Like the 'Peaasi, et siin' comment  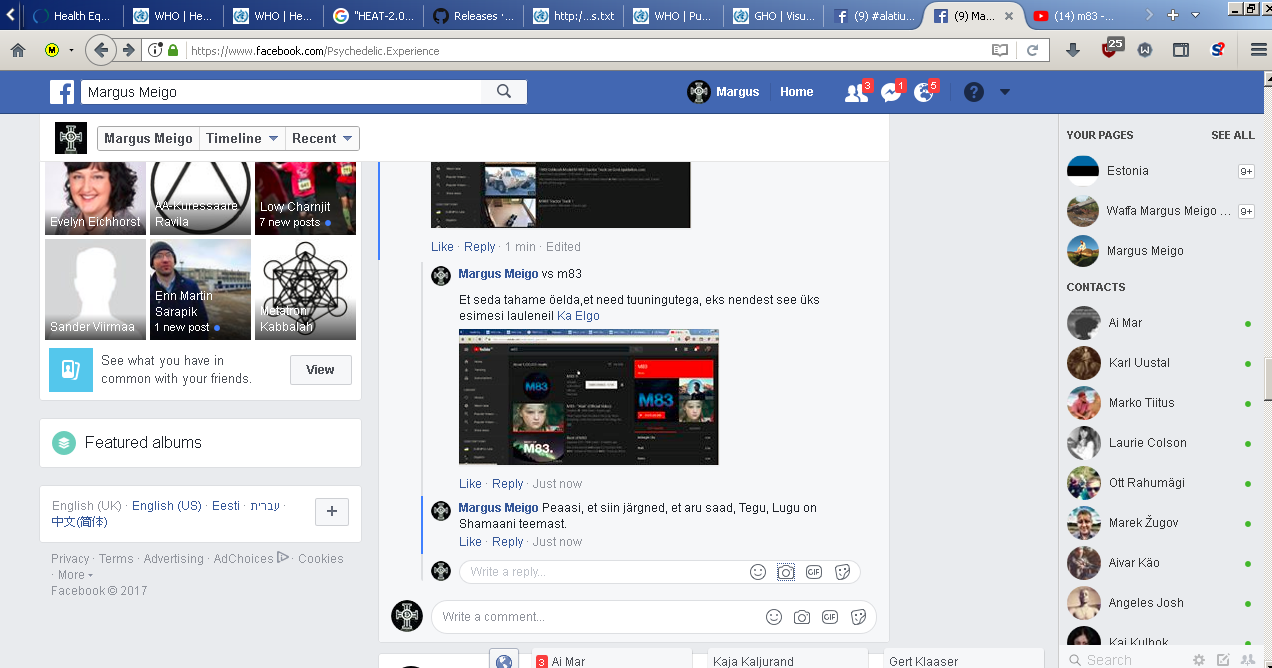coord(470,542)
